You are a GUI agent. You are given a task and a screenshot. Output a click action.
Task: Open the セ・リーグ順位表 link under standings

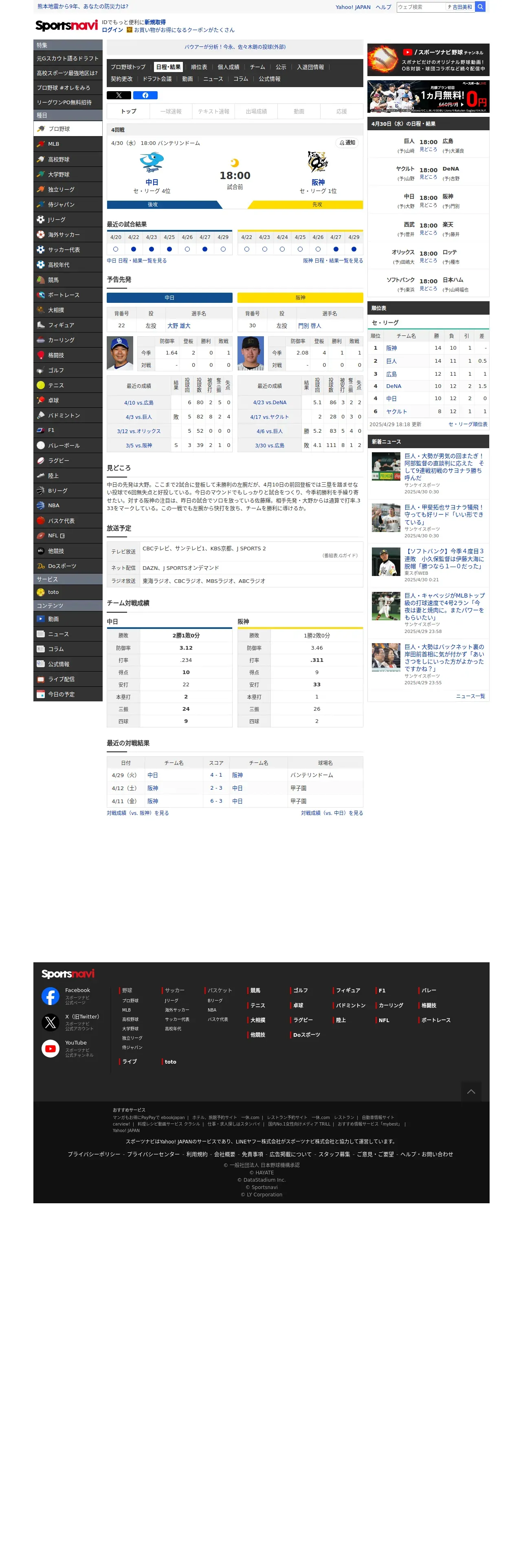click(x=468, y=424)
